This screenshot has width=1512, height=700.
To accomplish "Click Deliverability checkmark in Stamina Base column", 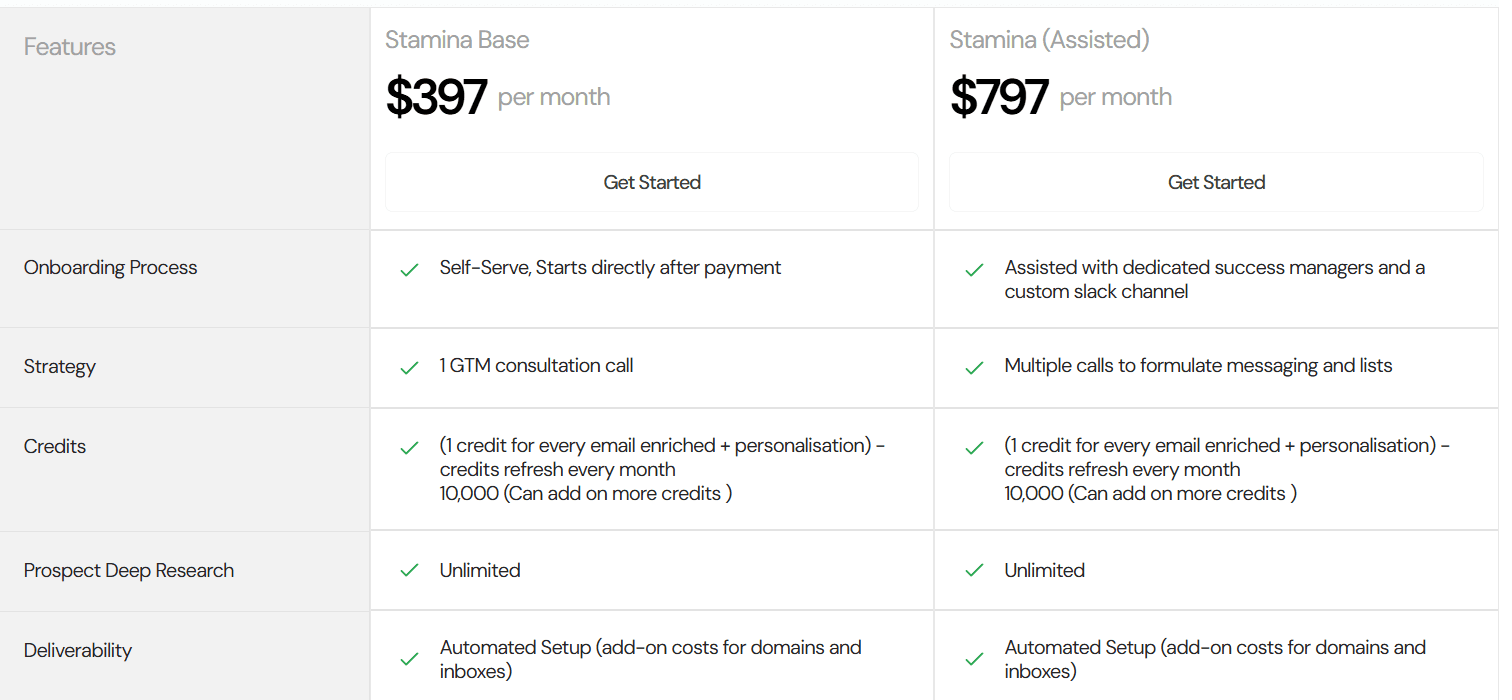I will 409,659.
